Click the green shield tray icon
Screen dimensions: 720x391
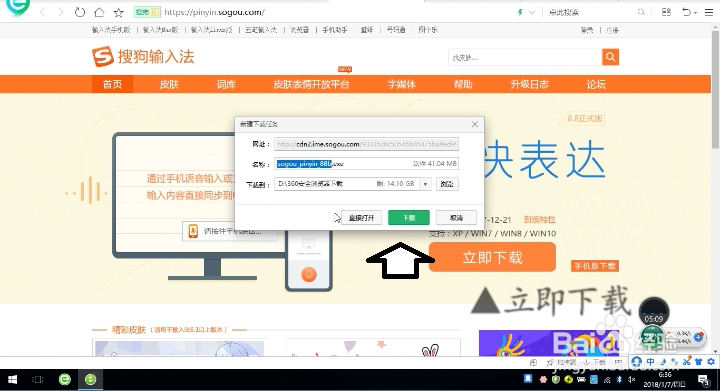(556, 380)
